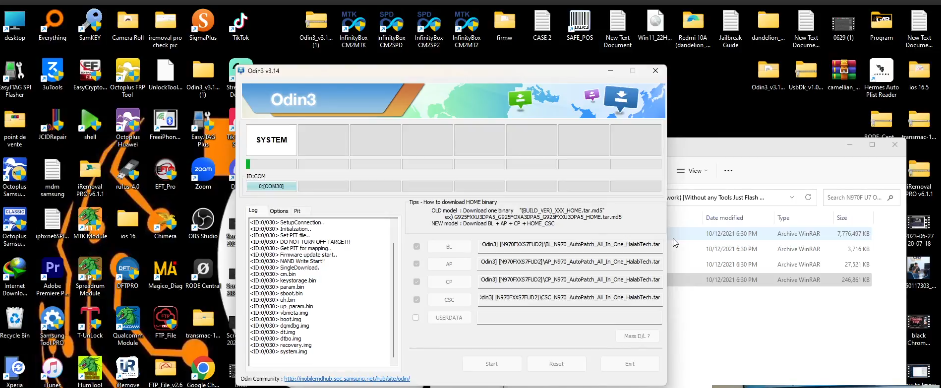Open the Qualcomm Module icon
The image size is (941, 388).
(127, 327)
